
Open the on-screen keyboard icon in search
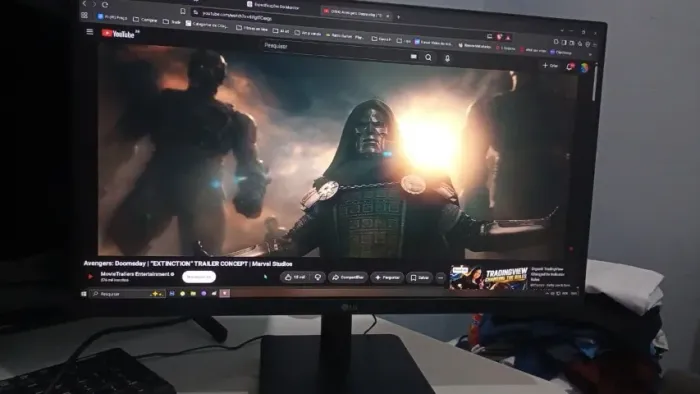(414, 56)
